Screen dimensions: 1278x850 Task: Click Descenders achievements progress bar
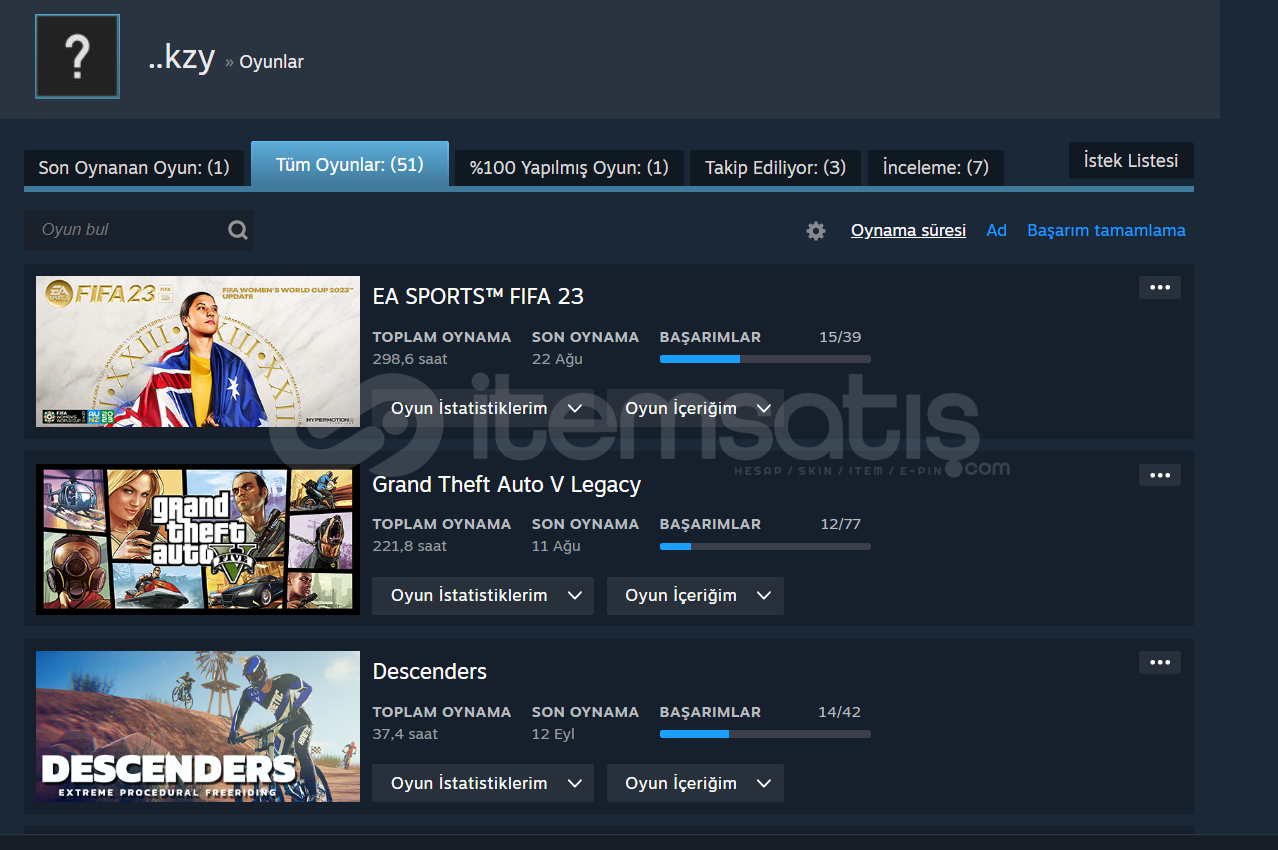click(765, 734)
